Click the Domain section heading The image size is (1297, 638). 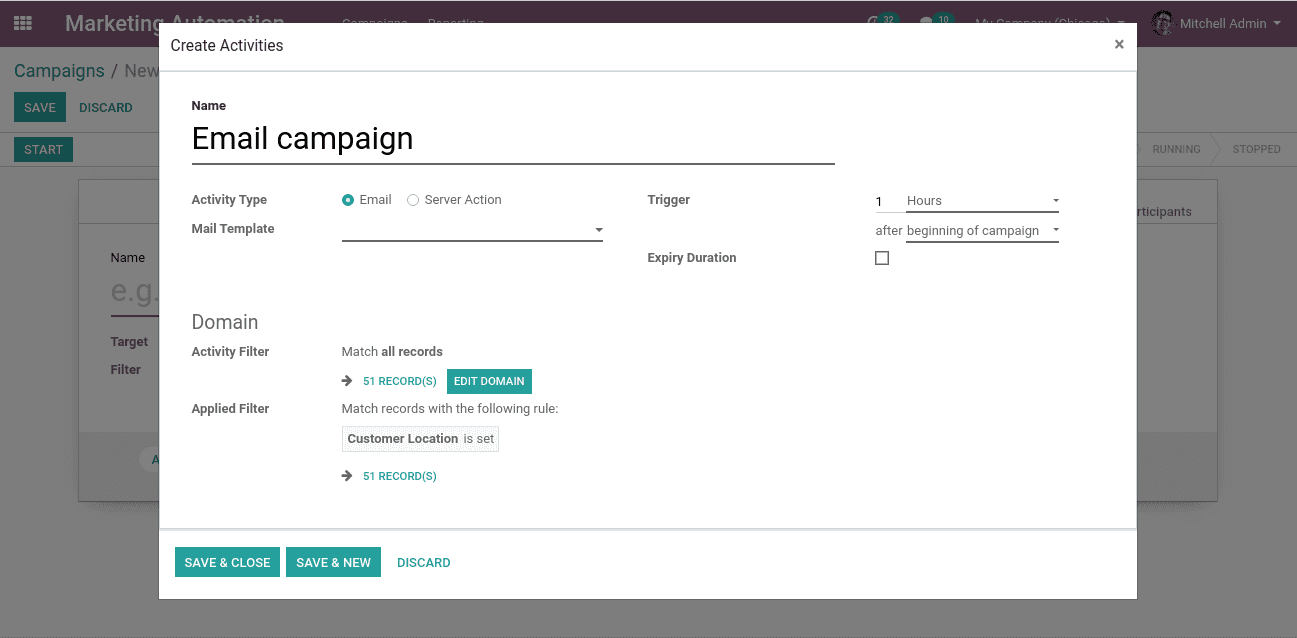click(225, 322)
